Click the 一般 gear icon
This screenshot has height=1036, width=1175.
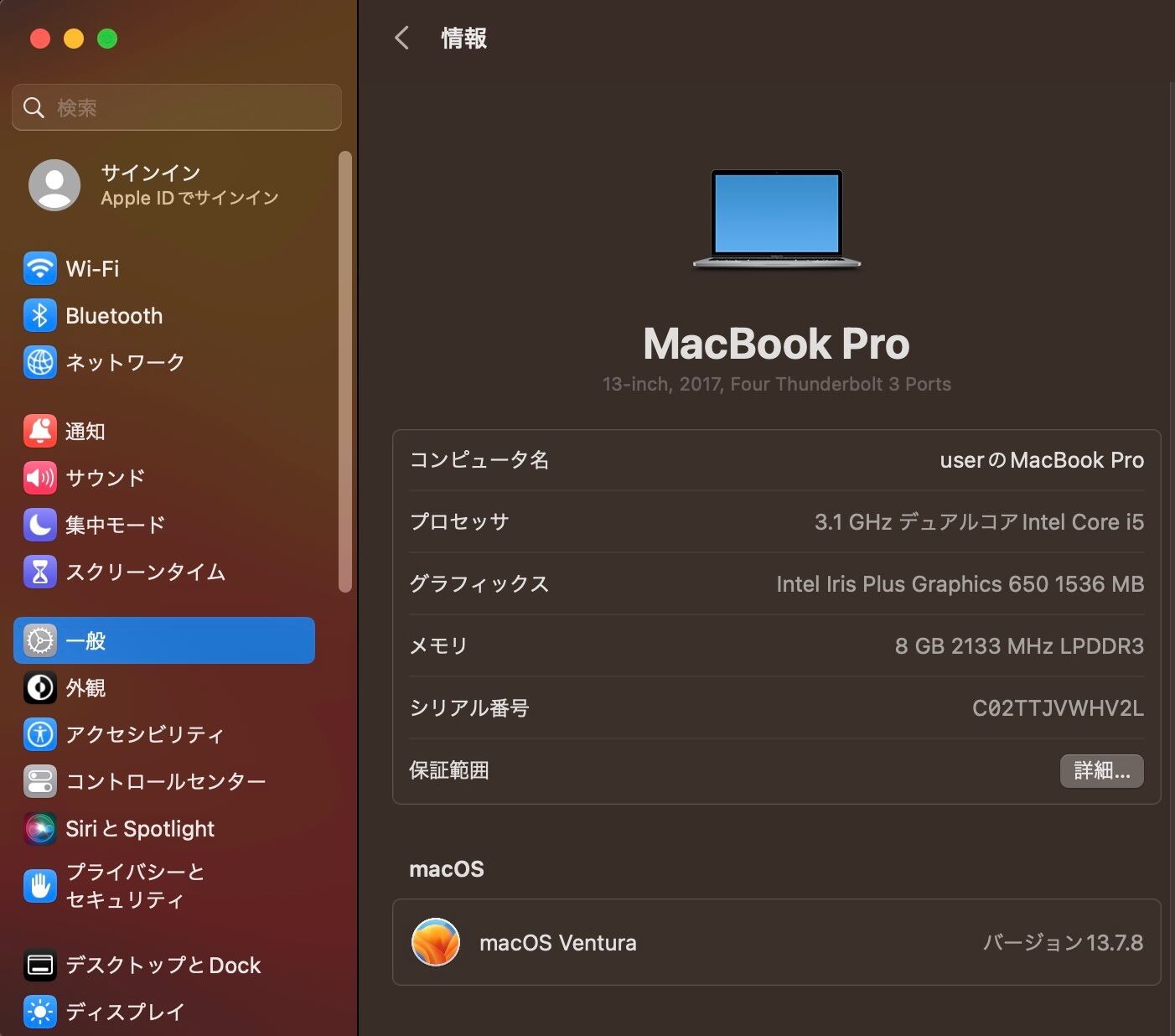tap(40, 640)
